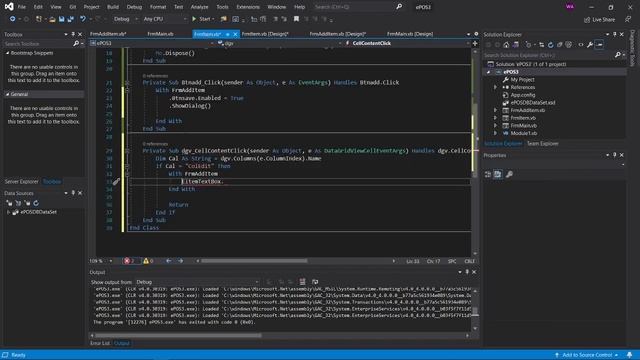Open the Debug configuration dropdown
Viewport: 640px width, 360px height.
[126, 19]
